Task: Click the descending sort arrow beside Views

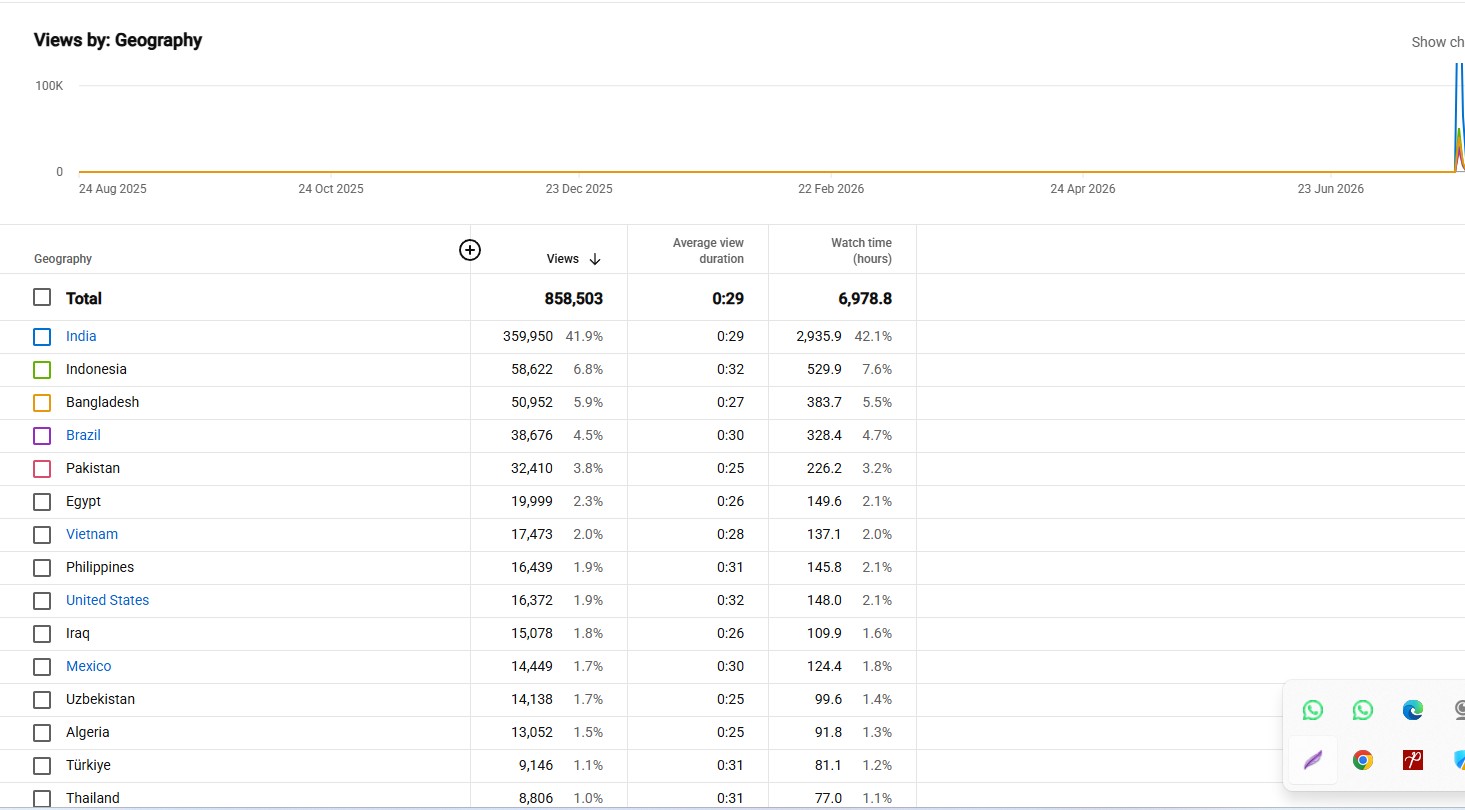Action: point(595,259)
